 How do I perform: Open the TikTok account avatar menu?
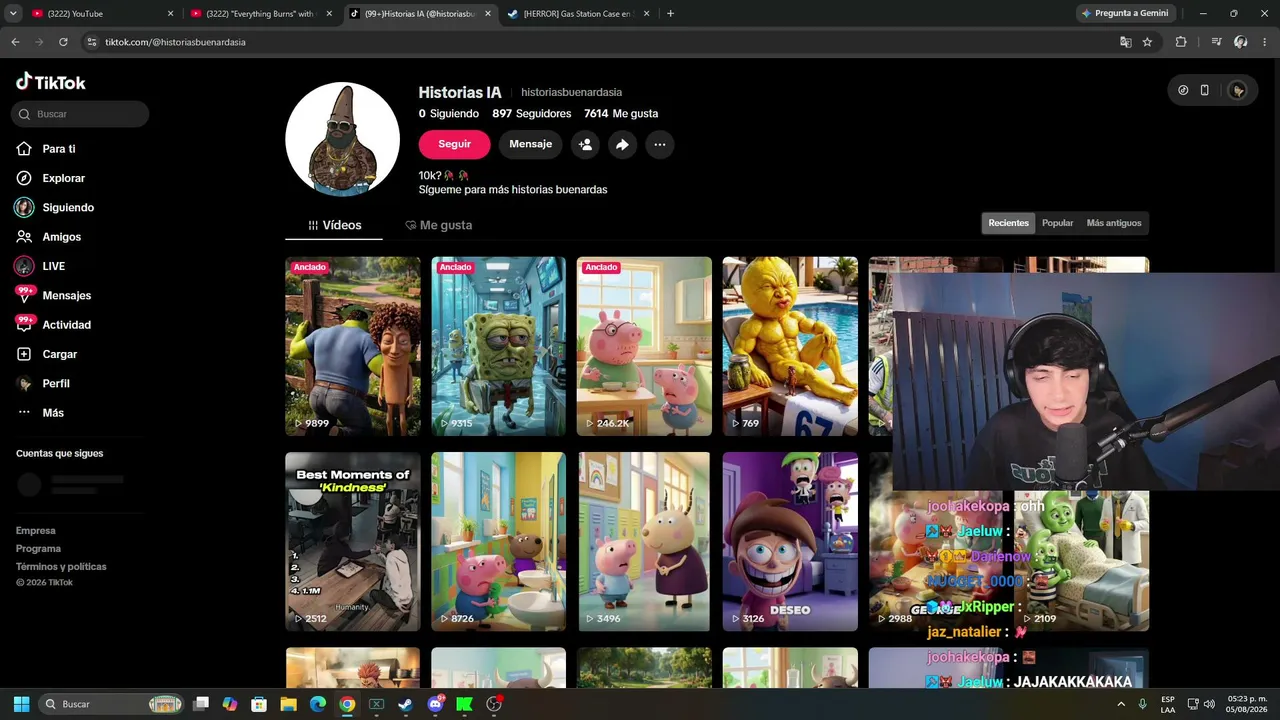[x=1238, y=90]
